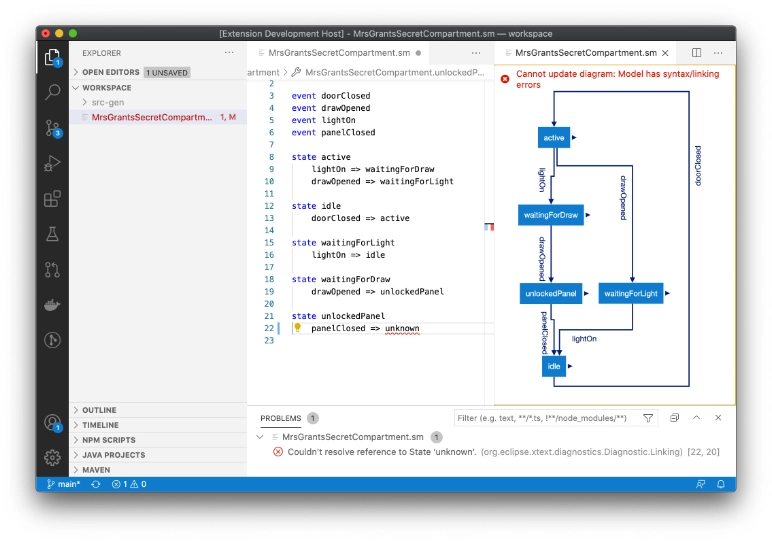Click the 'drawOpened => unlockedPanel' line 19 text

[378, 291]
